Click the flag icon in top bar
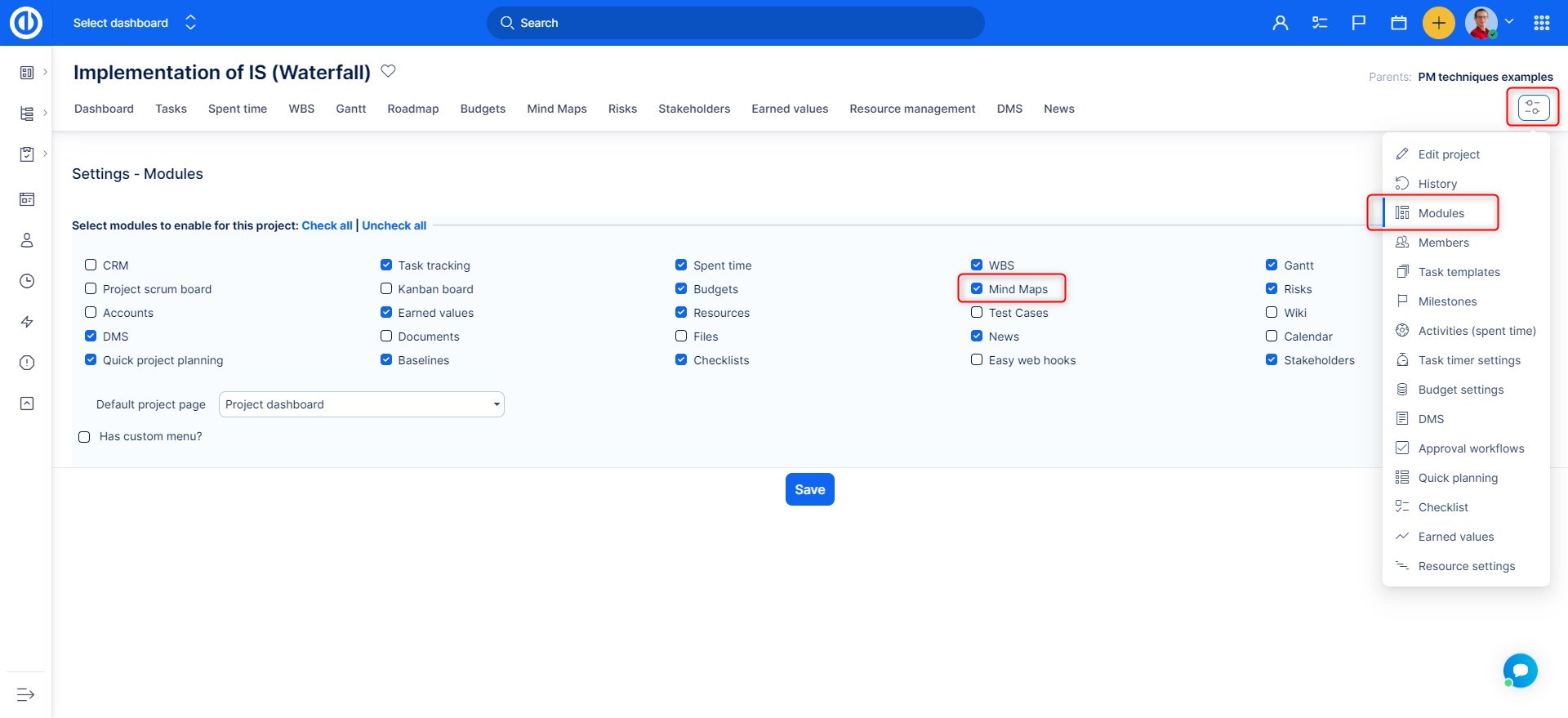Image resolution: width=1568 pixels, height=718 pixels. [1359, 23]
